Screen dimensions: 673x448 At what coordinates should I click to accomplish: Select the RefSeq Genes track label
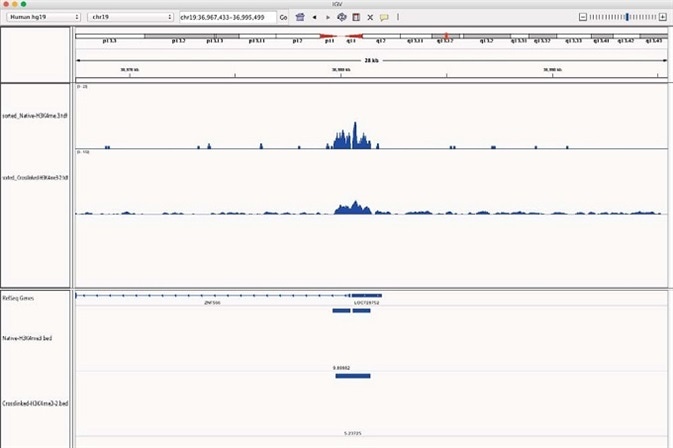[18, 298]
